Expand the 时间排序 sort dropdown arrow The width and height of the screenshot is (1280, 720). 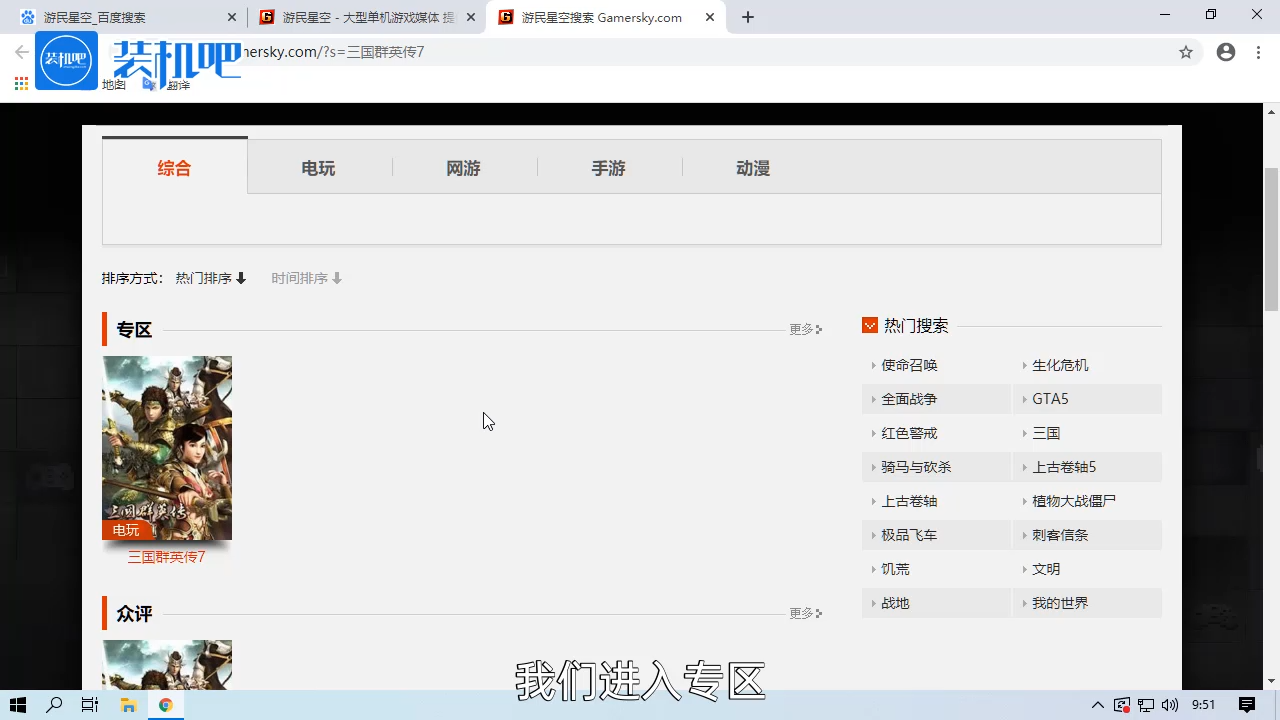coord(337,278)
